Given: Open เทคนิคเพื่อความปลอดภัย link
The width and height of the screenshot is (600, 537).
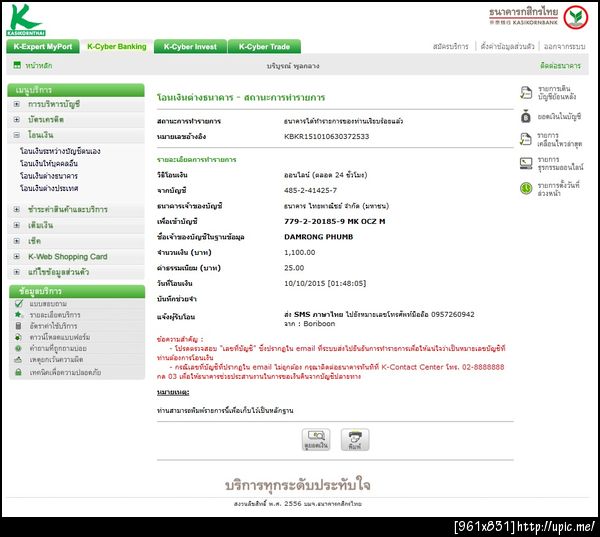Looking at the screenshot, I should pyautogui.click(x=65, y=372).
